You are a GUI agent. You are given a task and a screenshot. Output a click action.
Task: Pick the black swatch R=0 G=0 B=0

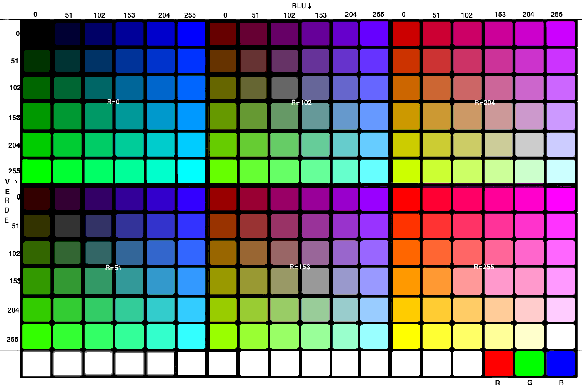point(36,34)
